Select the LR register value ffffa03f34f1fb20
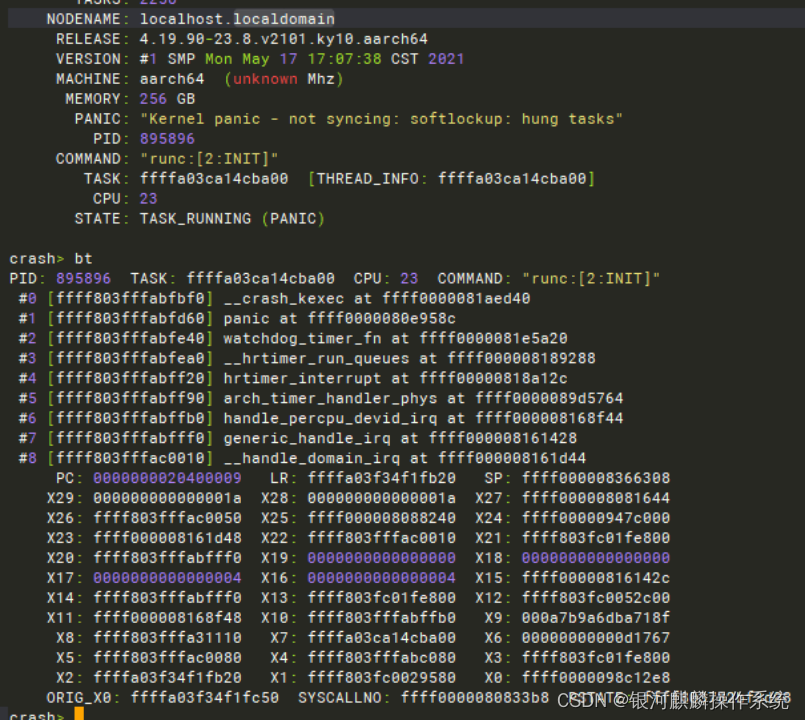This screenshot has height=720, width=805. point(381,478)
